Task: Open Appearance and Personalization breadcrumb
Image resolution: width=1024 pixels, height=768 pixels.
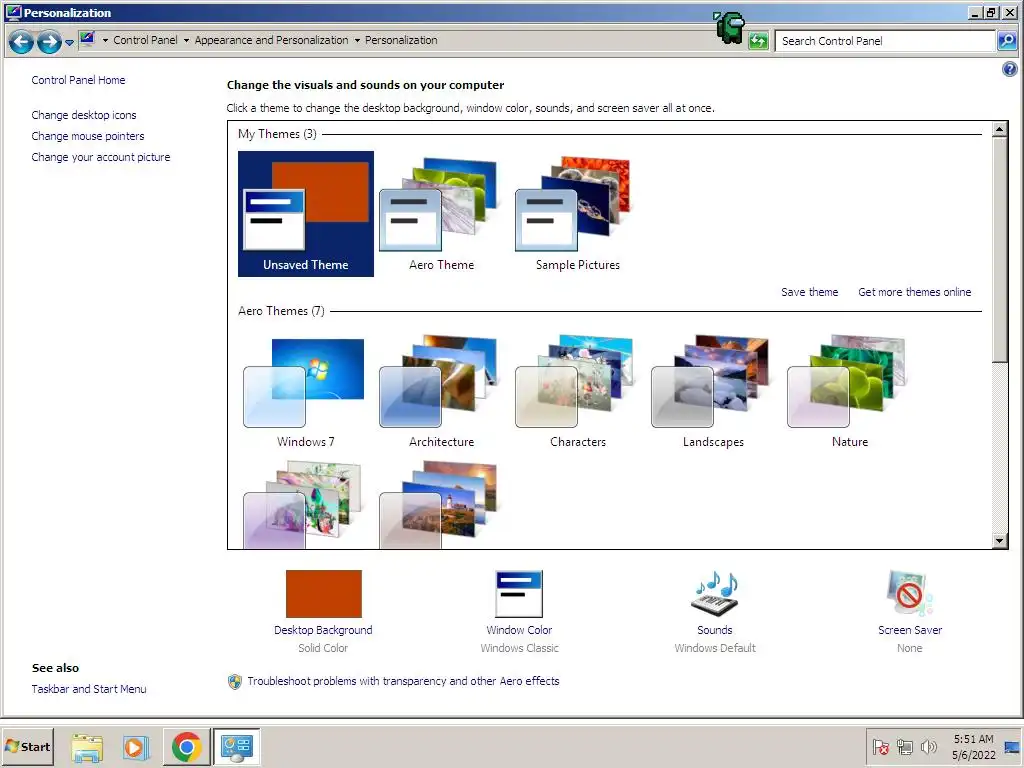Action: pyautogui.click(x=271, y=40)
